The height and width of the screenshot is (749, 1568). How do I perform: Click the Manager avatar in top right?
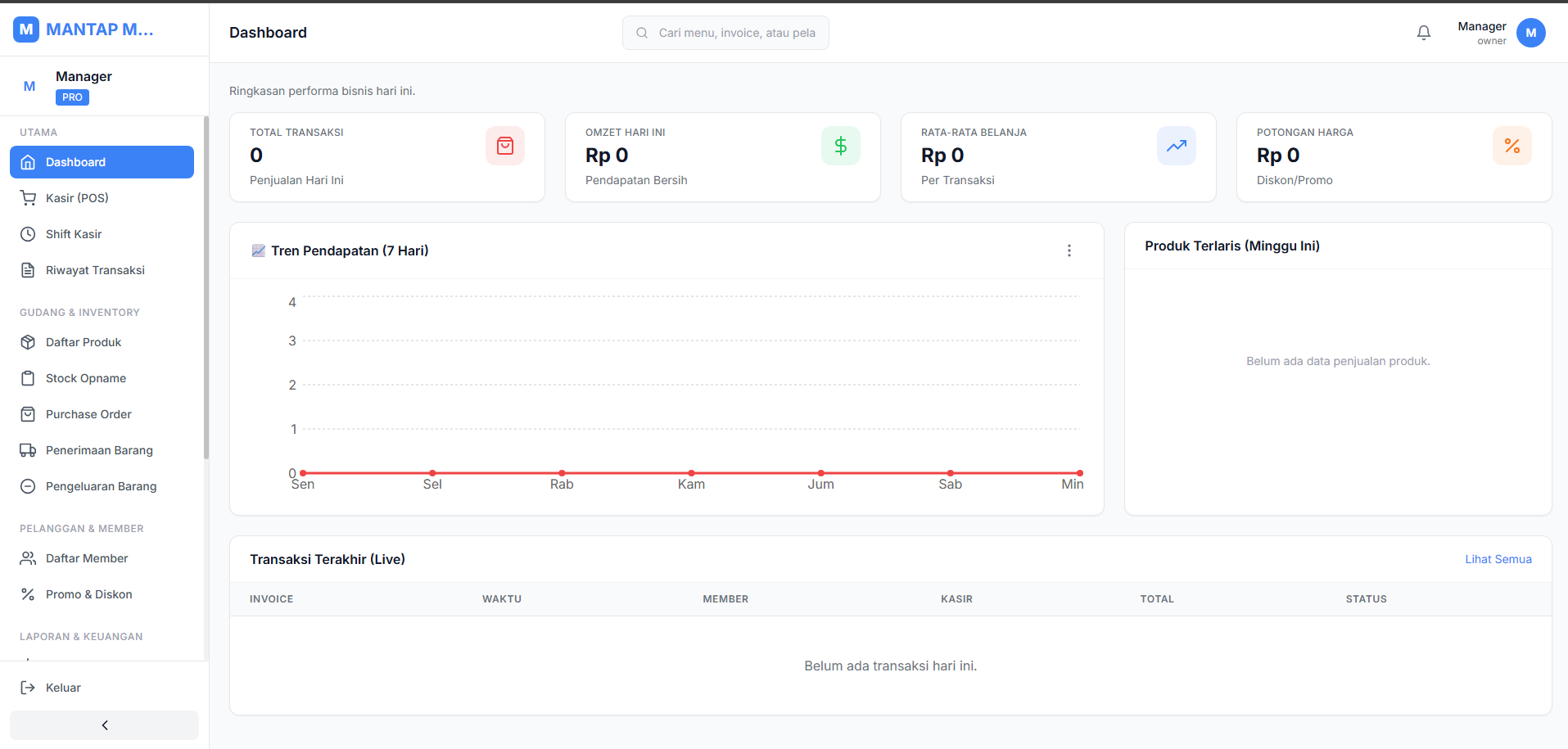(1531, 33)
